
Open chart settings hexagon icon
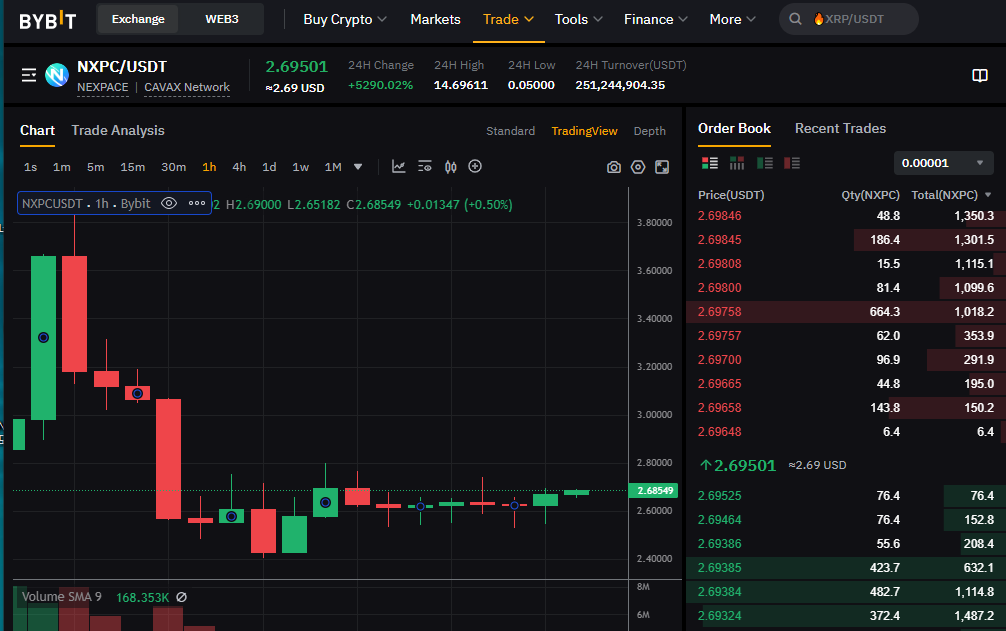click(x=638, y=167)
